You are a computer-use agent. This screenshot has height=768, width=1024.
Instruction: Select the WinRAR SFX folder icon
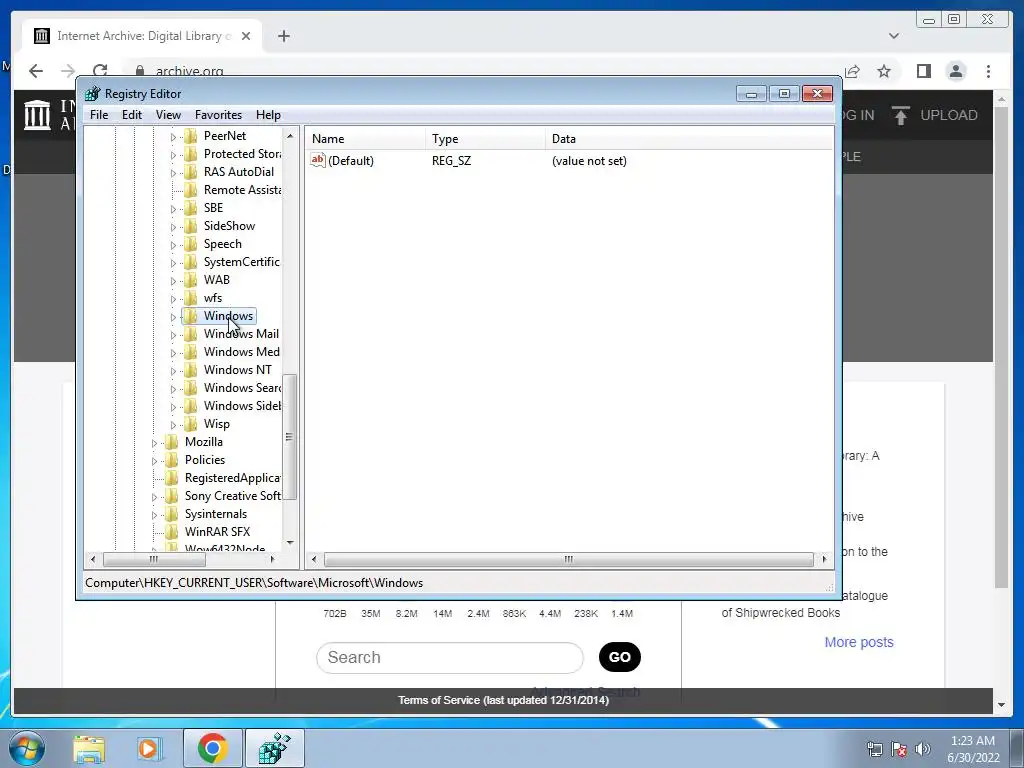coord(172,532)
